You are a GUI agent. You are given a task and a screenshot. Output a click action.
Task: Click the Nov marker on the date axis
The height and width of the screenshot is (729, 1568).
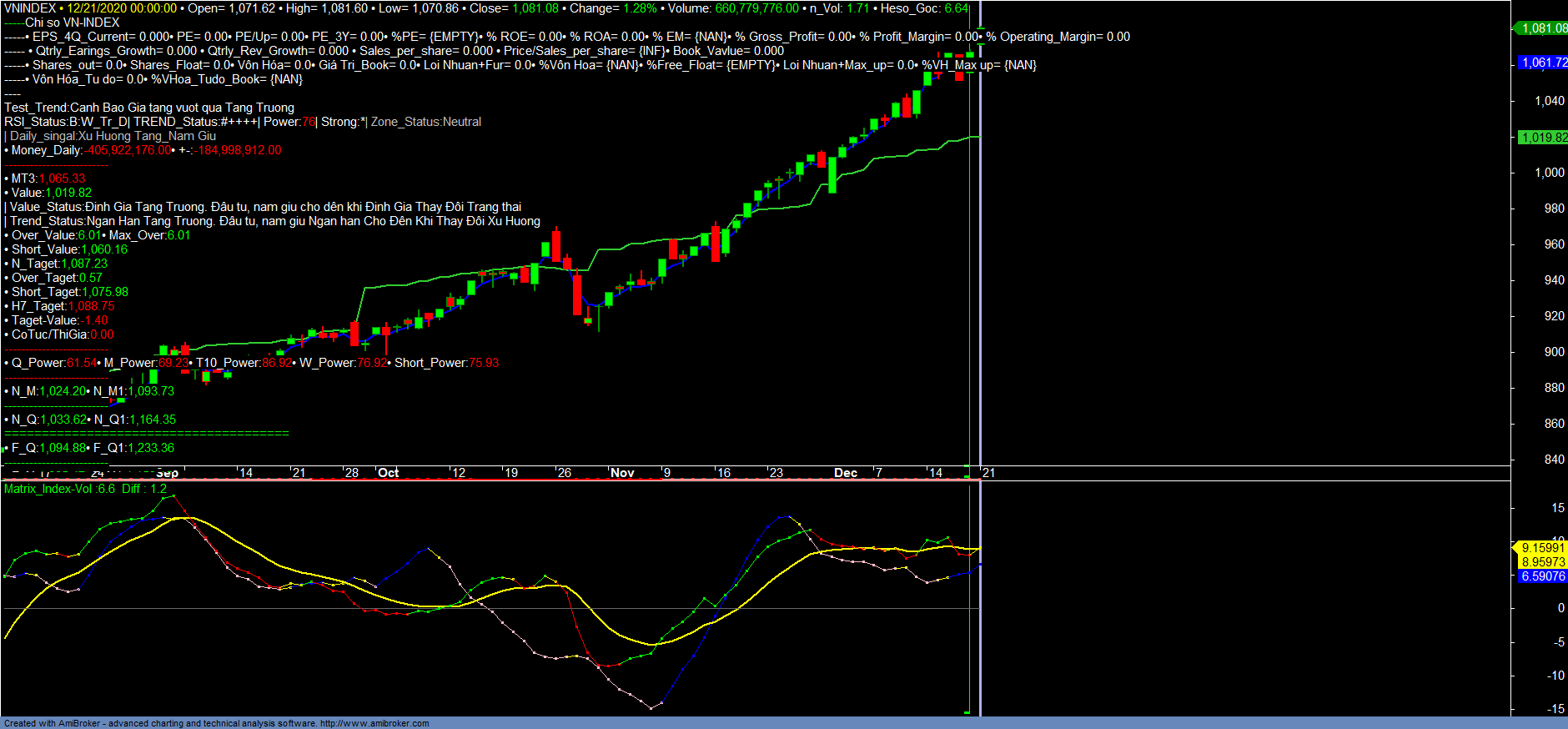[x=622, y=473]
